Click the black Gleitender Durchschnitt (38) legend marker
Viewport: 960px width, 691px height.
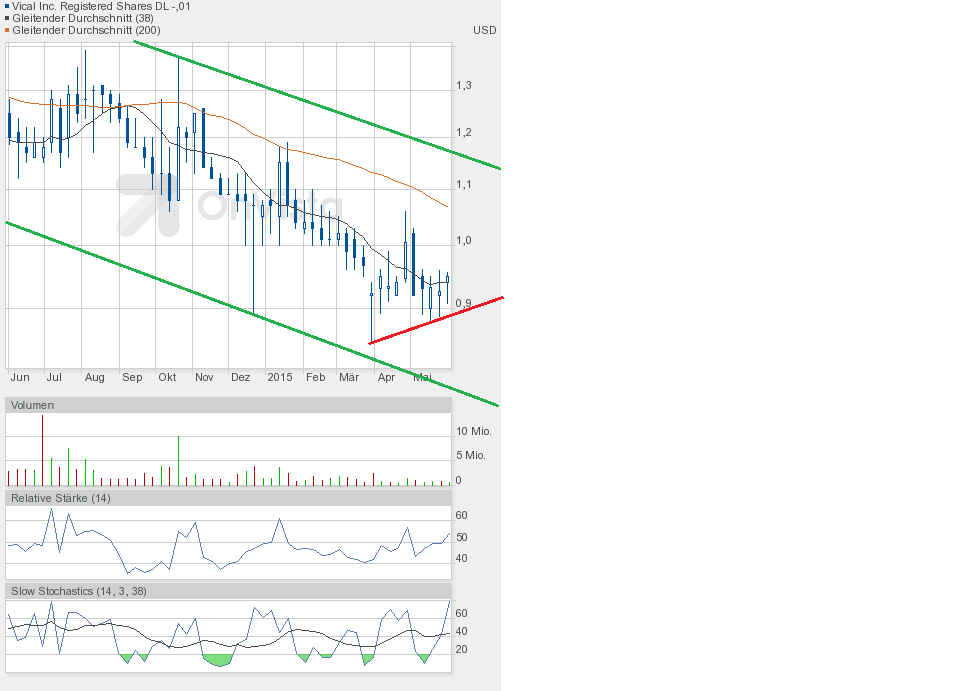7,18
